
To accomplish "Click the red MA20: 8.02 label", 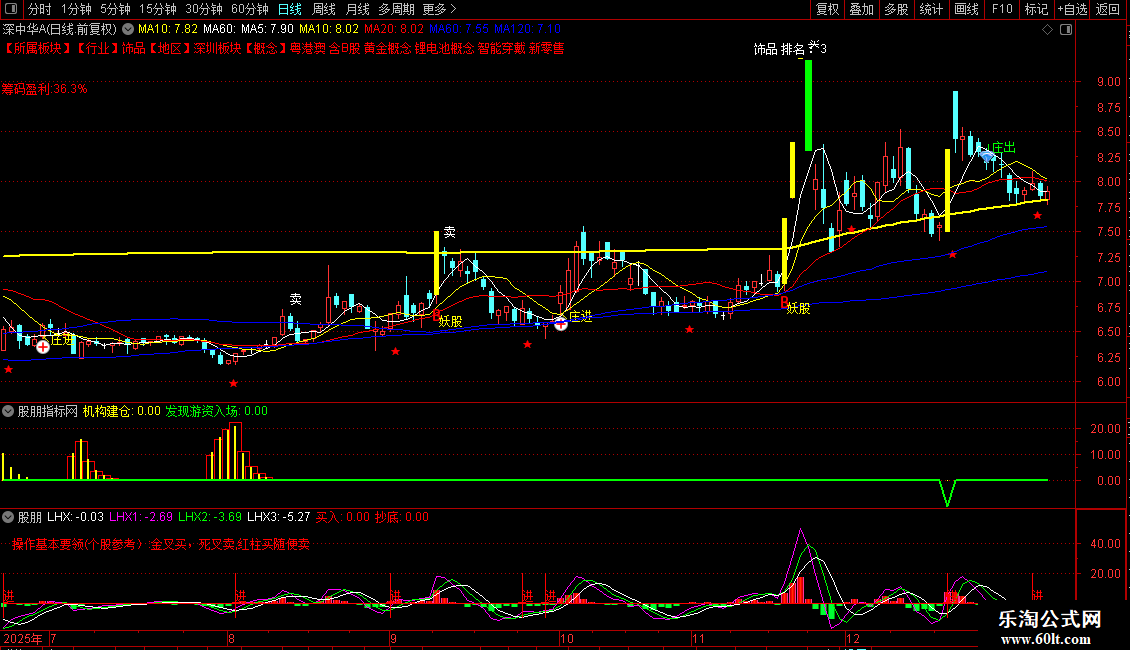I will pos(394,29).
